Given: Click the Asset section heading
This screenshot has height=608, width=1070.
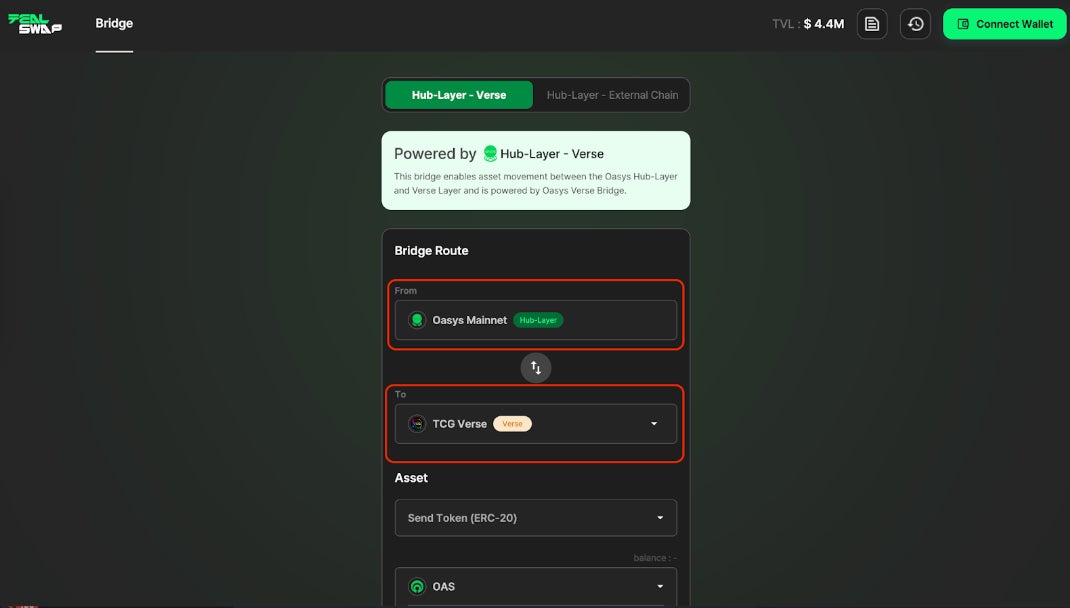Looking at the screenshot, I should click(411, 478).
